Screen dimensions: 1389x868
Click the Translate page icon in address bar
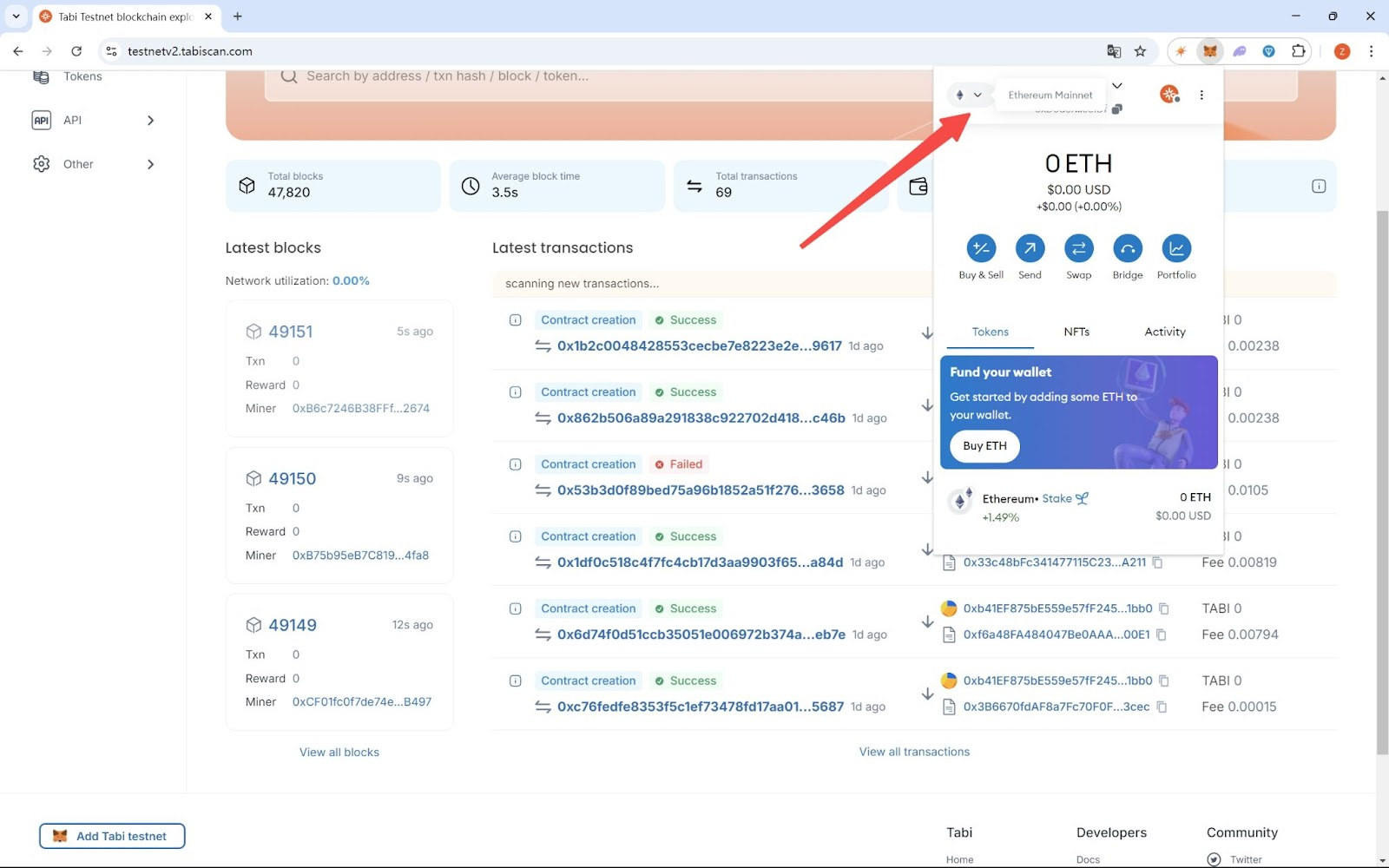pos(1114,51)
